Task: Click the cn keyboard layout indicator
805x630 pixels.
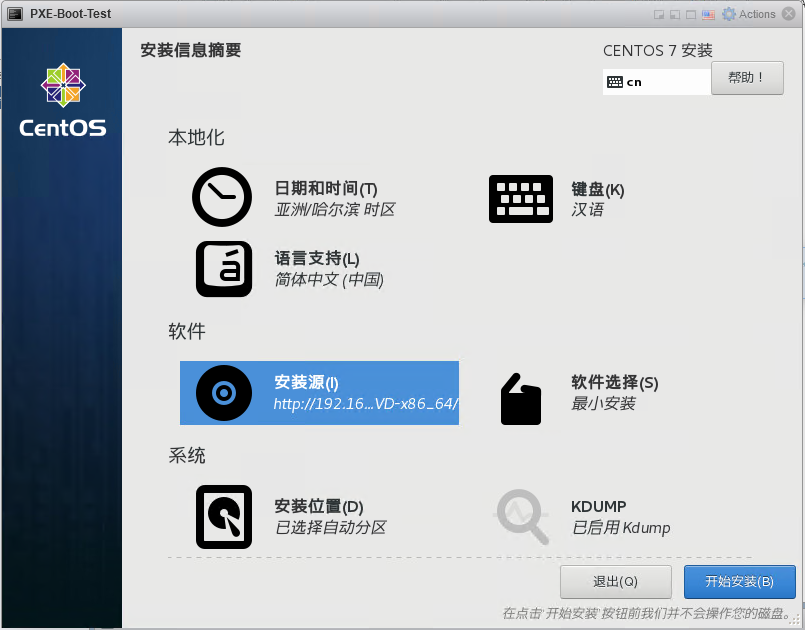Action: click(657, 82)
